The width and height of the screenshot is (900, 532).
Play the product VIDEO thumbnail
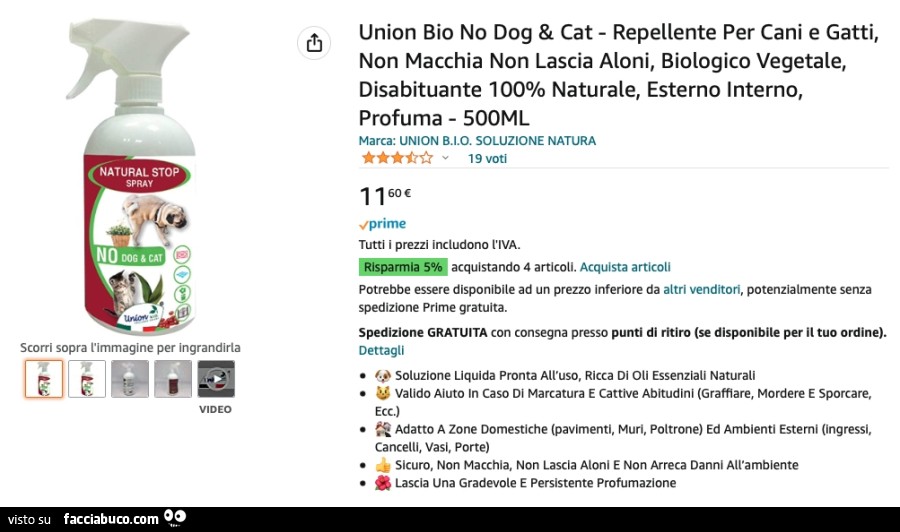click(x=216, y=379)
